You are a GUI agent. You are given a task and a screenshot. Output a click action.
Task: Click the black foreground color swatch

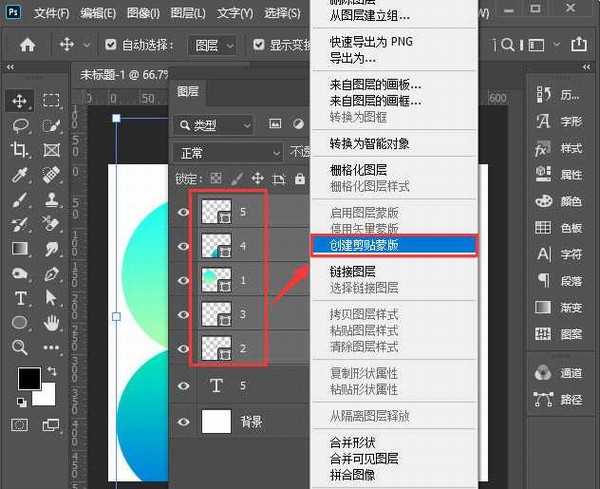[x=29, y=379]
